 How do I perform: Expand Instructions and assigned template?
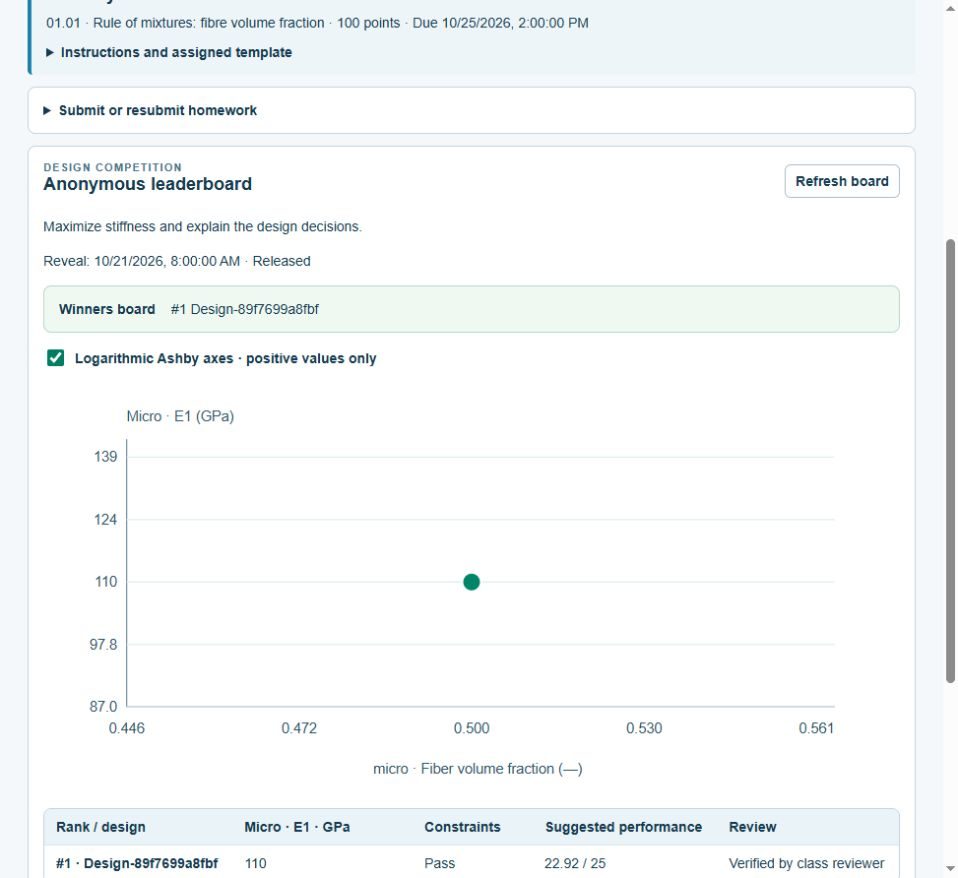(x=169, y=53)
